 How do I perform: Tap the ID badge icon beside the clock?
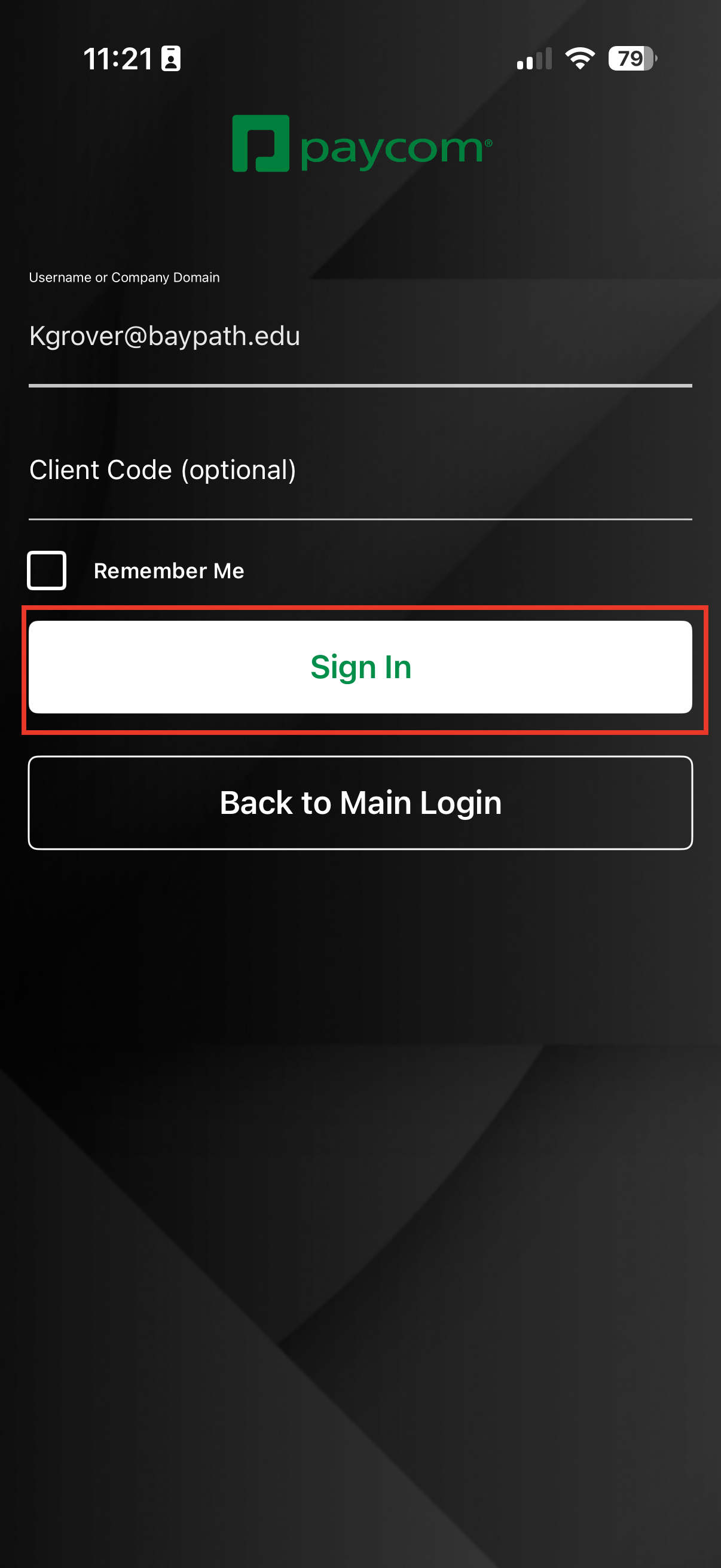pyautogui.click(x=171, y=59)
